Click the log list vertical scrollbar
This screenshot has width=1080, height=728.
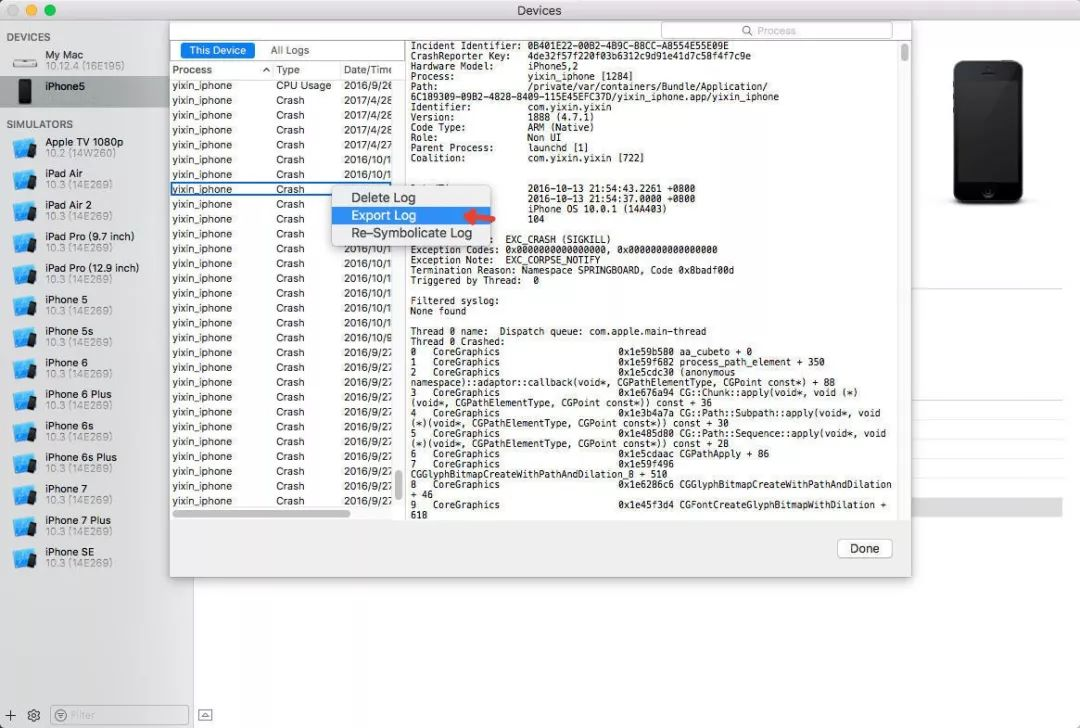point(398,485)
